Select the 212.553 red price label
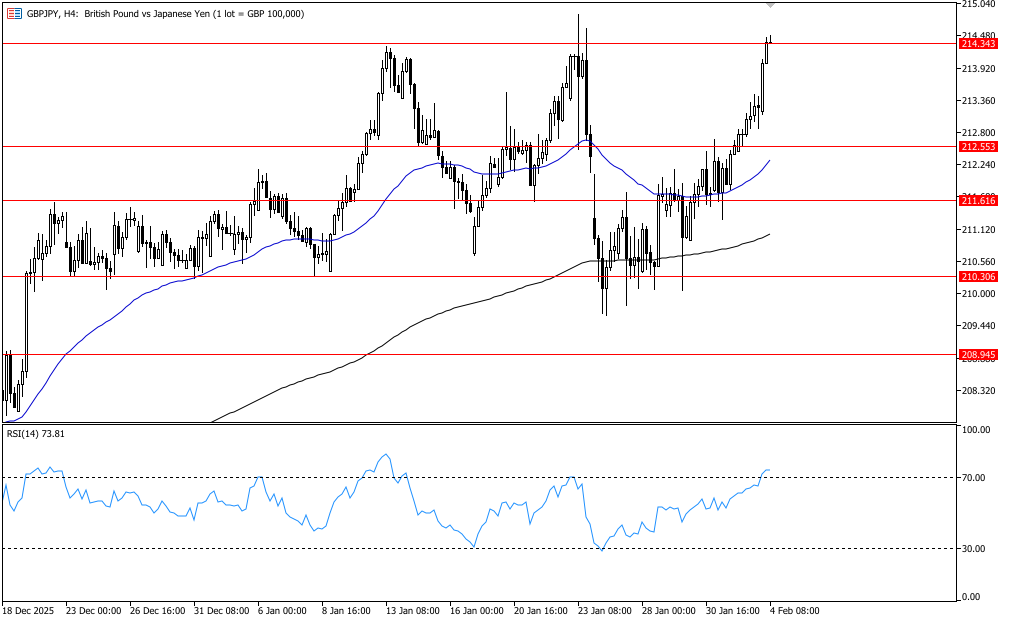1009x622 pixels. [x=977, y=147]
